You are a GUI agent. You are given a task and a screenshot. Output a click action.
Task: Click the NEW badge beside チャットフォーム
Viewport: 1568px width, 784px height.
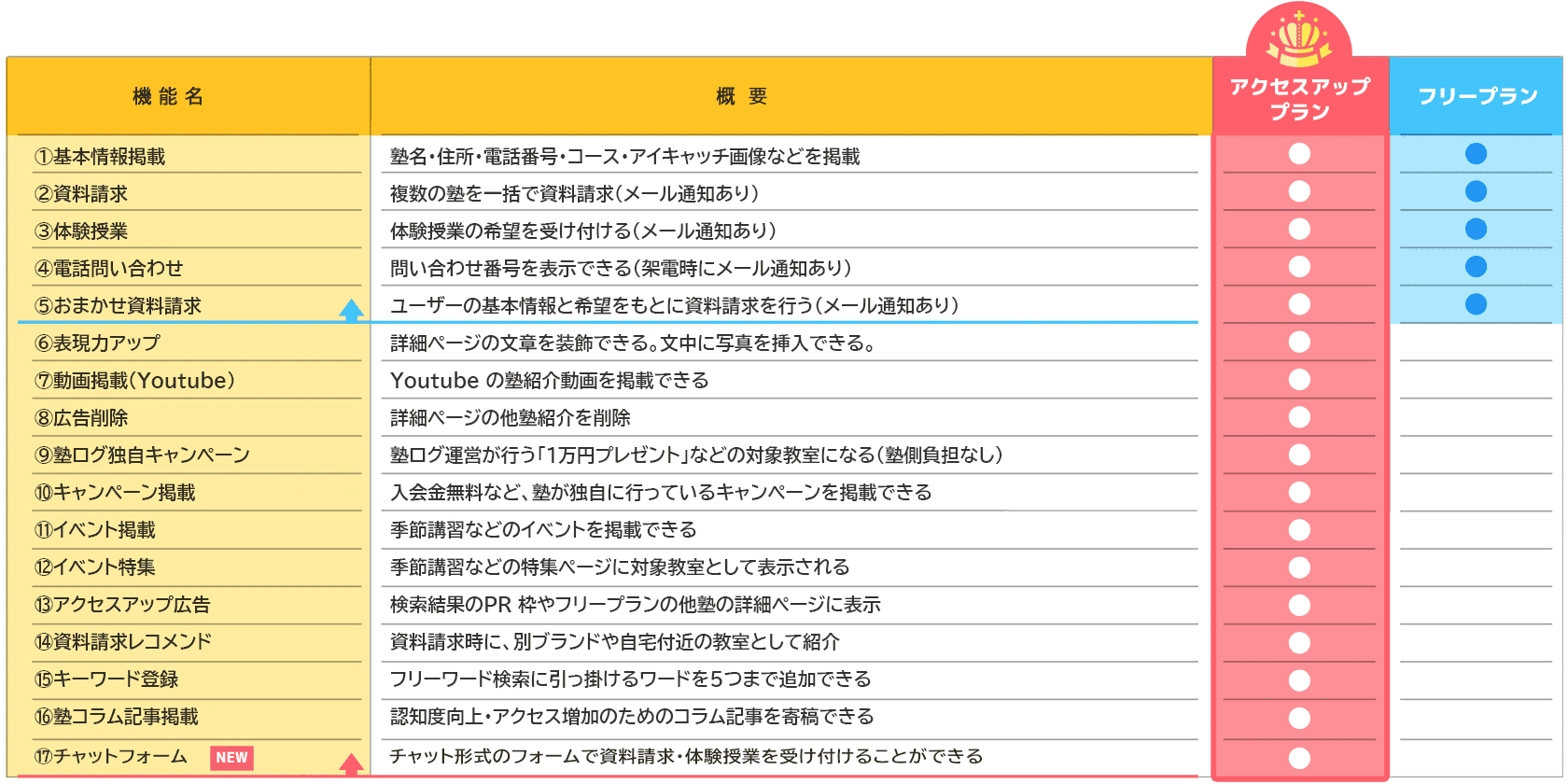pyautogui.click(x=231, y=758)
